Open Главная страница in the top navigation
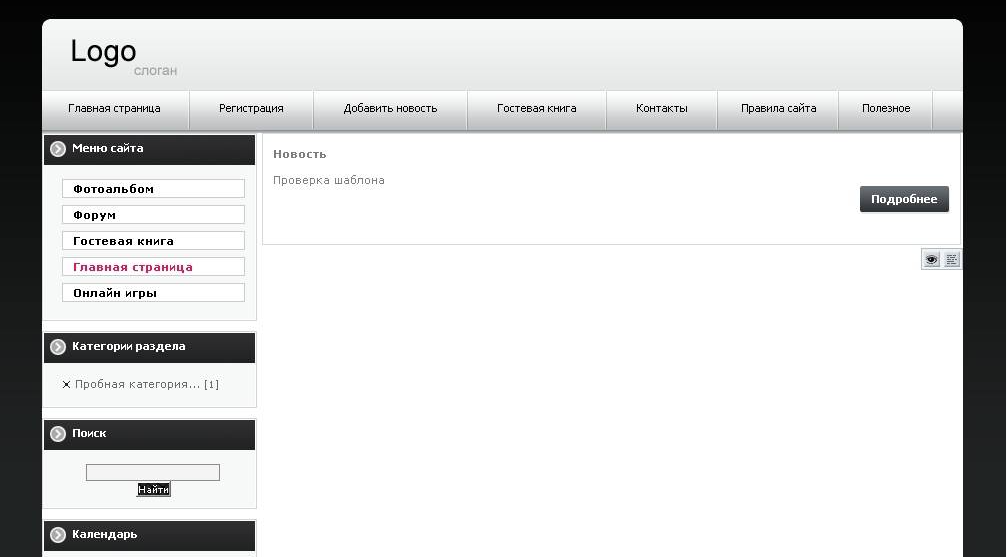Screen dimensions: 1007x557 pyautogui.click(x=114, y=109)
